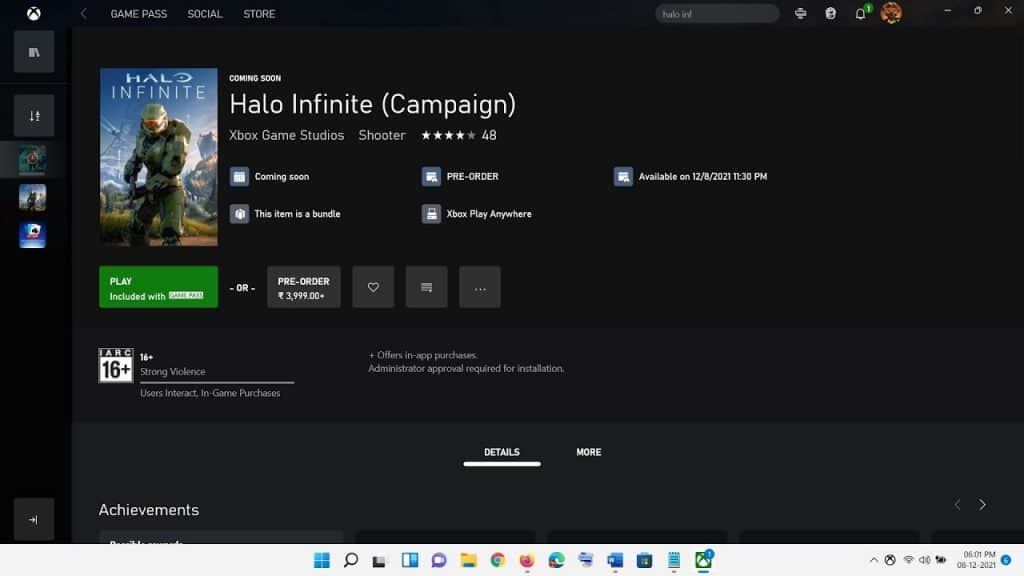Viewport: 1024px width, 576px height.
Task: Go back using the back arrow
Action: point(84,14)
